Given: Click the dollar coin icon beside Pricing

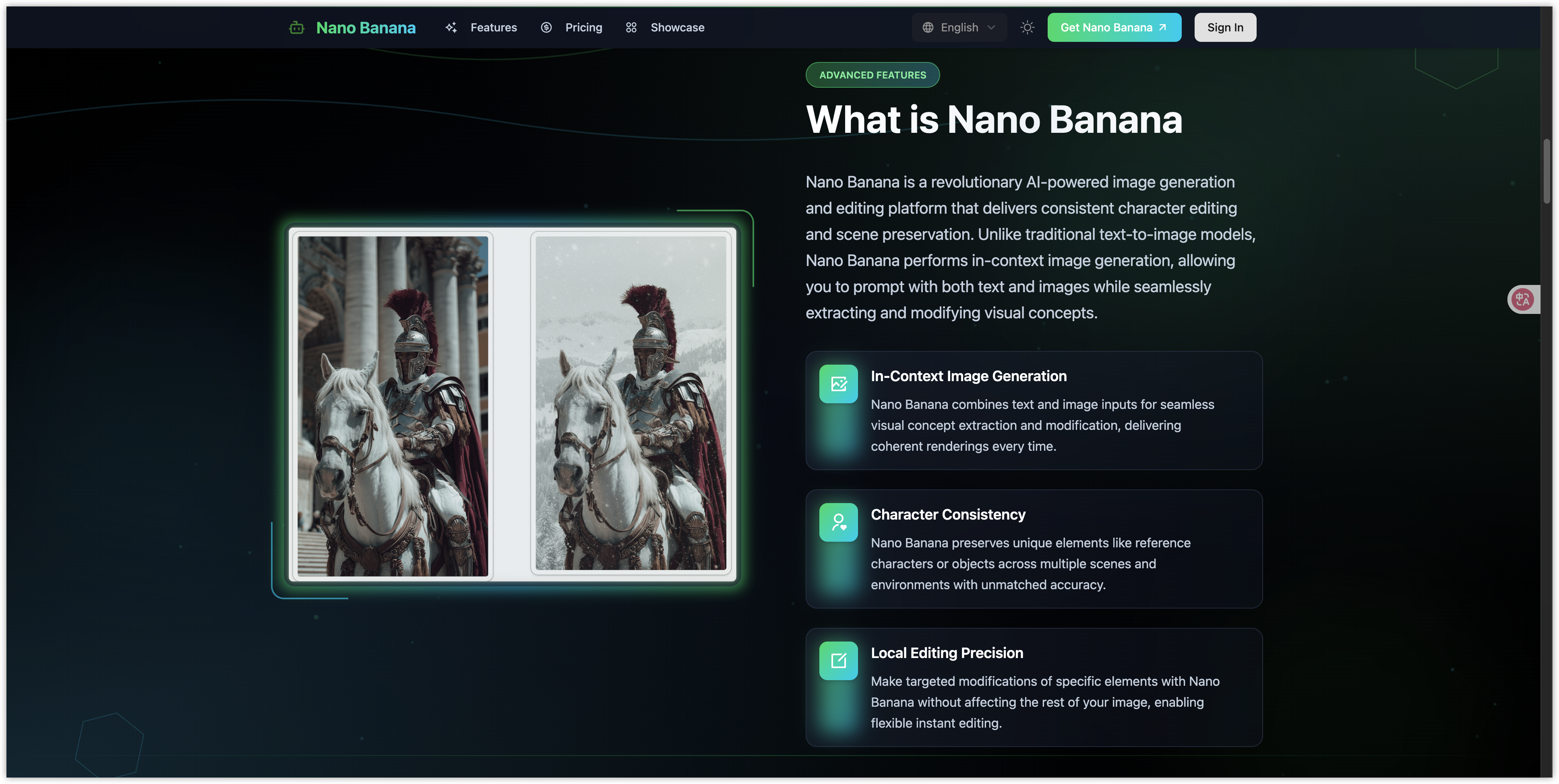Looking at the screenshot, I should [546, 28].
